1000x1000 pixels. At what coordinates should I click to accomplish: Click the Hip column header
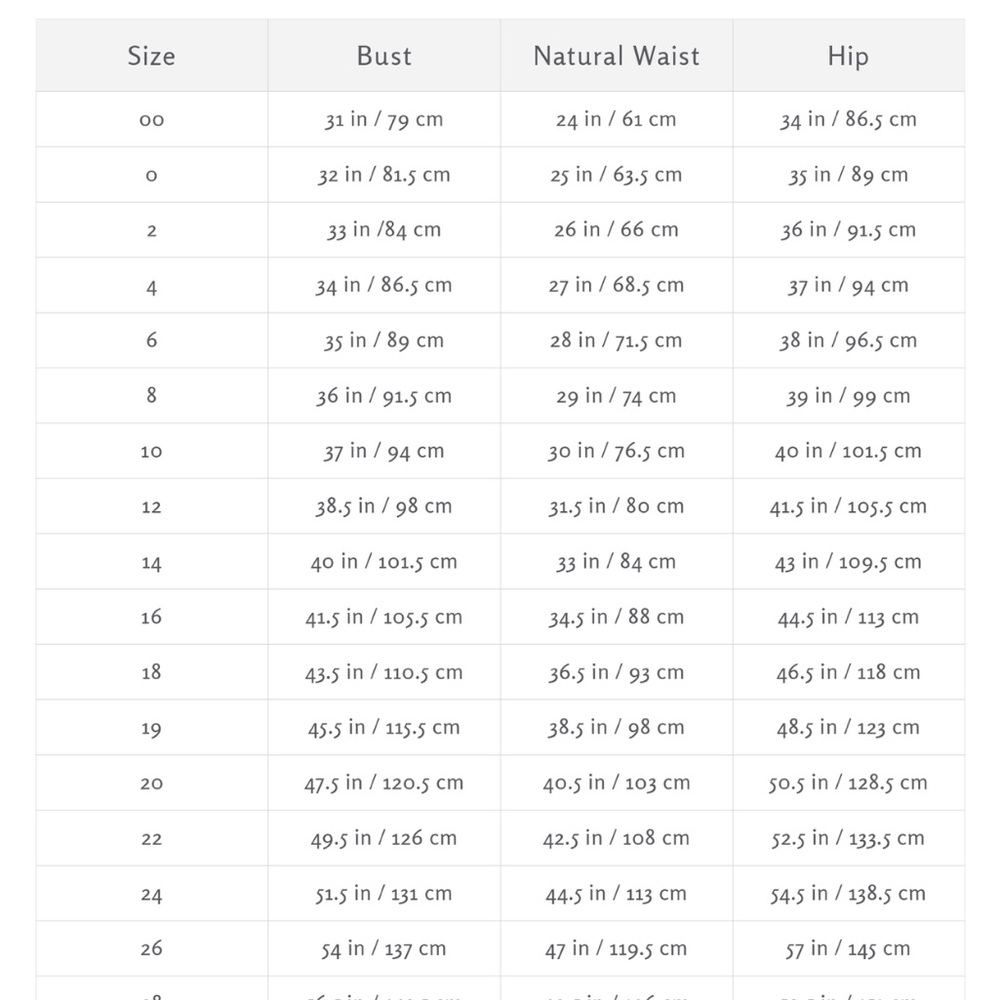pyautogui.click(x=848, y=56)
